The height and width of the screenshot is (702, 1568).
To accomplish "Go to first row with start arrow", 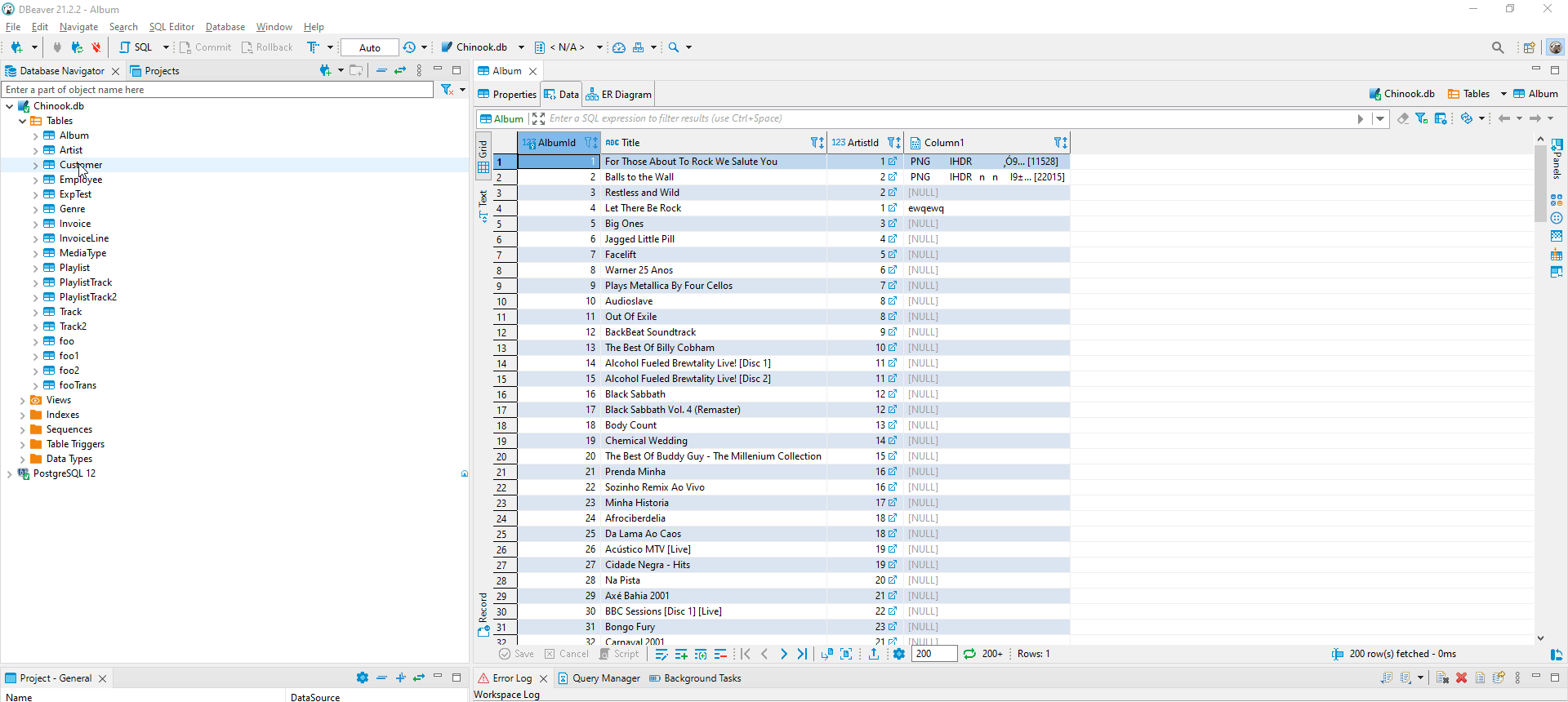I will tap(746, 654).
